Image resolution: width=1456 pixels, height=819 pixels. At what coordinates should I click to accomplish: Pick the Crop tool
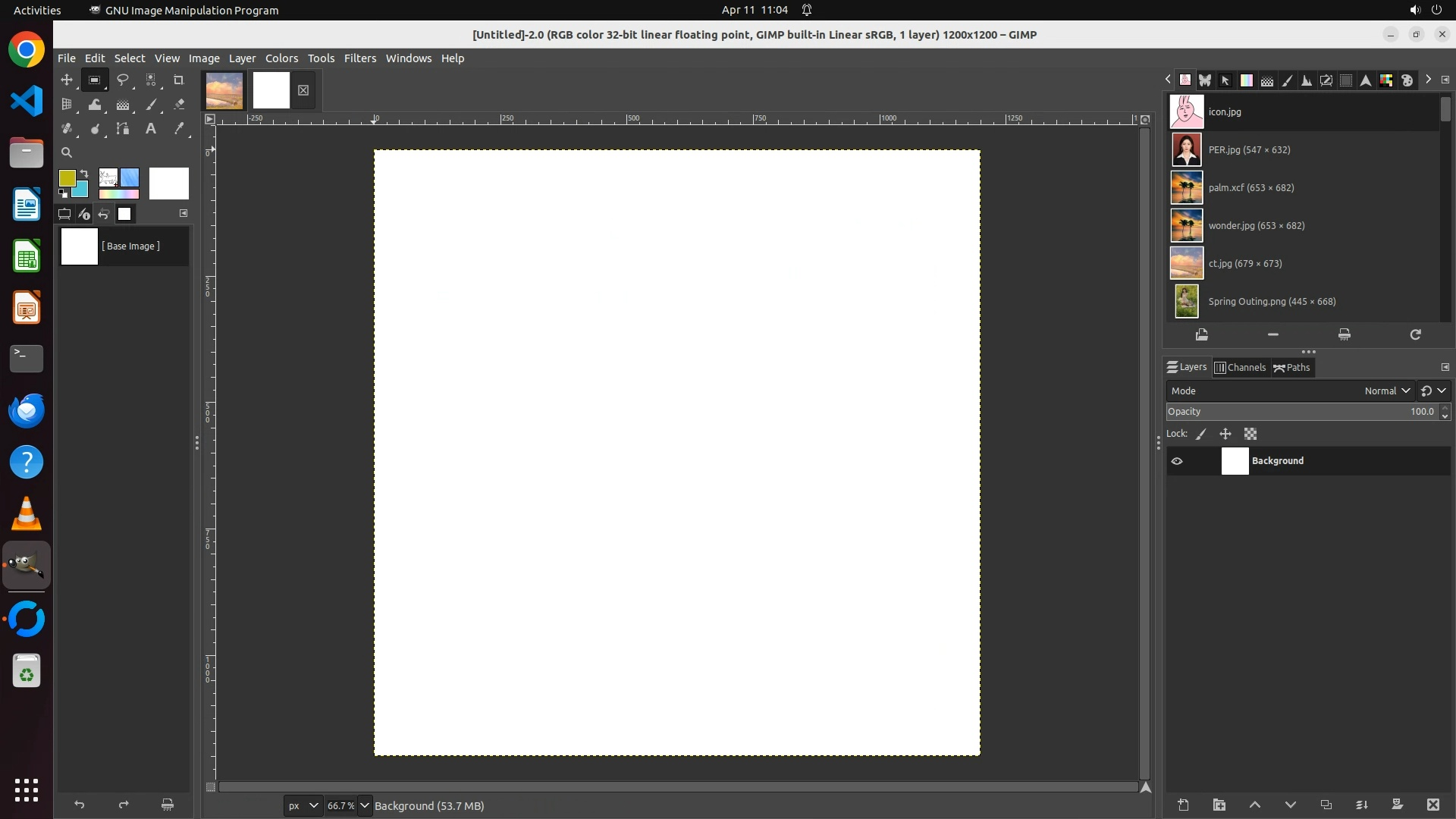click(179, 80)
